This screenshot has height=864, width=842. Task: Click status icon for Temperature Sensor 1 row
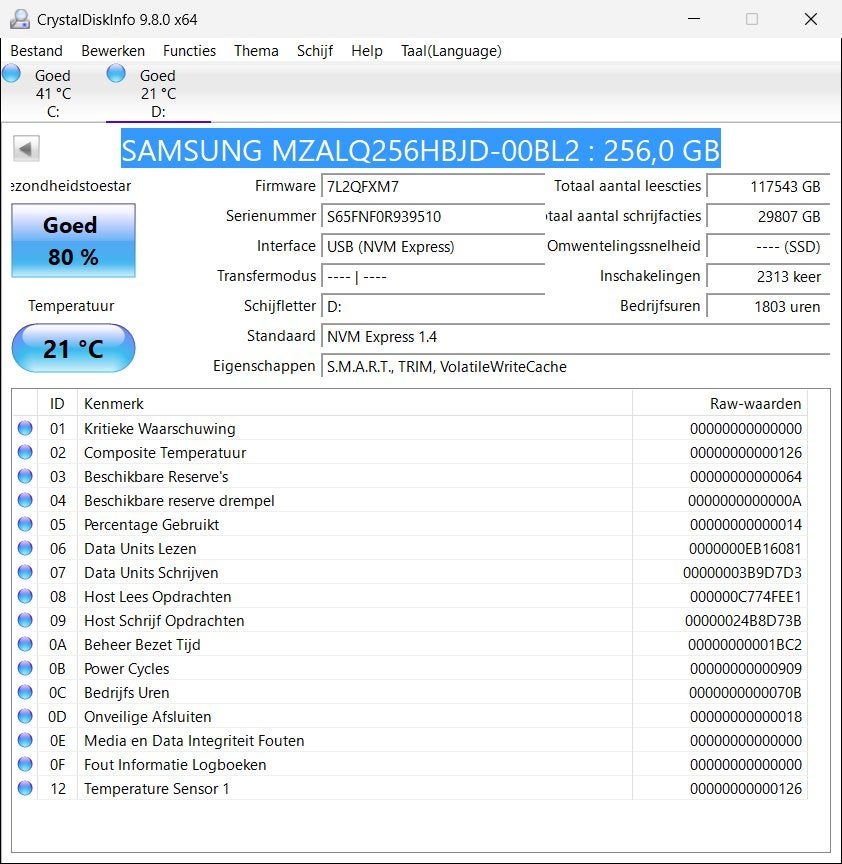(x=25, y=789)
